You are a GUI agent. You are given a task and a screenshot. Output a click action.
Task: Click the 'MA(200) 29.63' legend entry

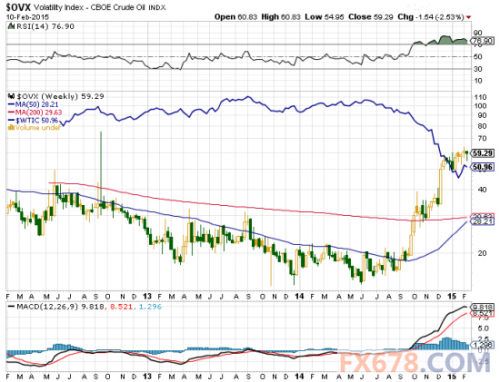coord(35,112)
